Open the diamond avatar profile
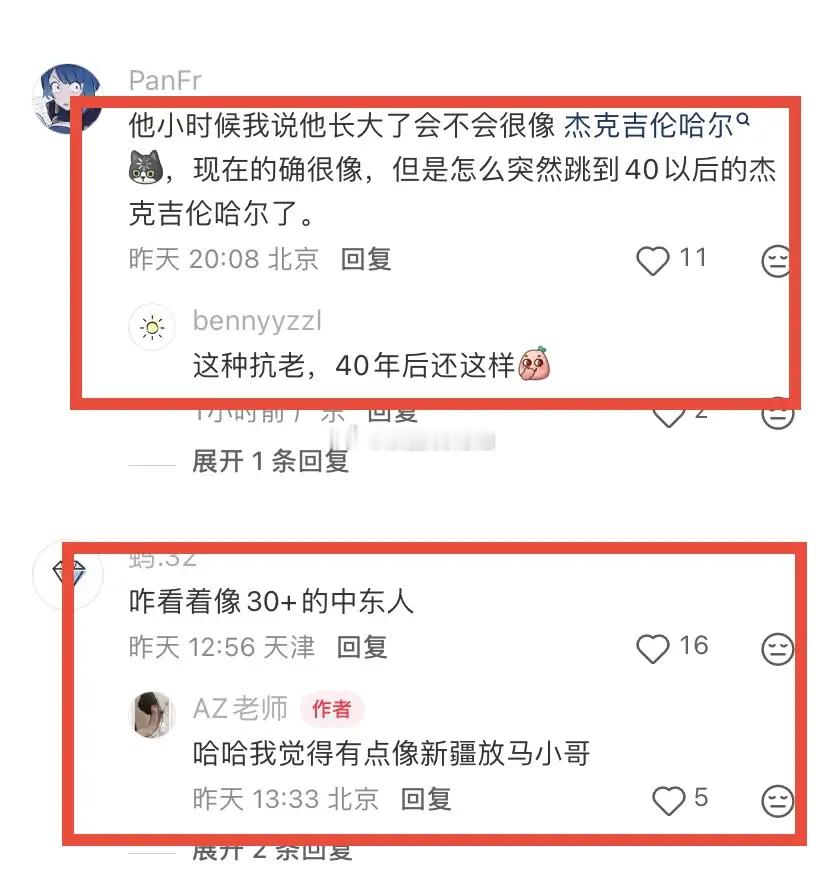 coord(68,574)
